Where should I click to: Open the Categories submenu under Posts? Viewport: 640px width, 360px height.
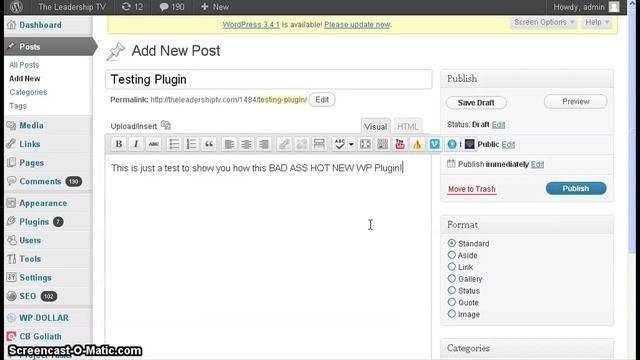coord(28,92)
